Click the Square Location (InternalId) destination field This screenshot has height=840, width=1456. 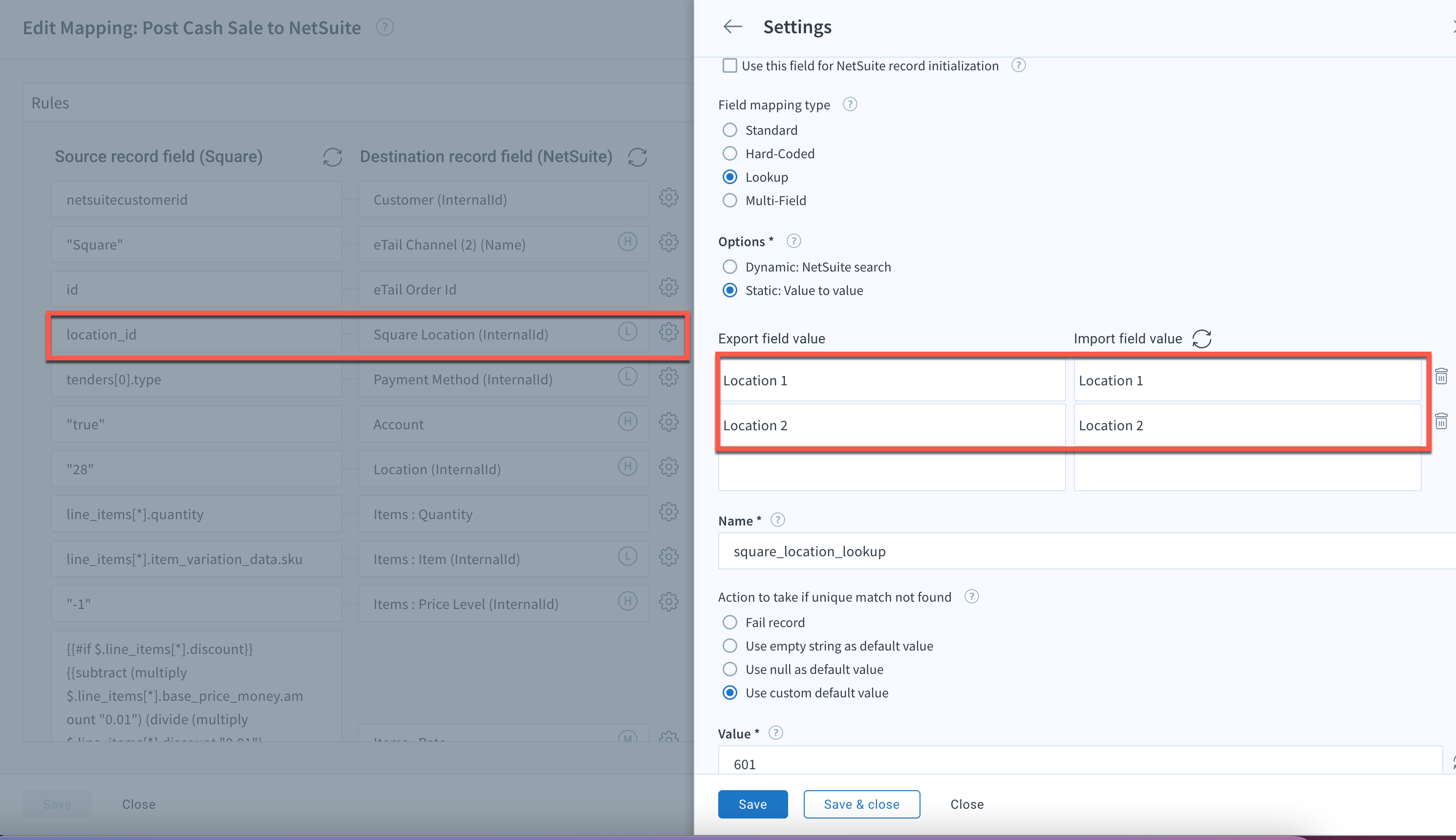[x=503, y=335]
